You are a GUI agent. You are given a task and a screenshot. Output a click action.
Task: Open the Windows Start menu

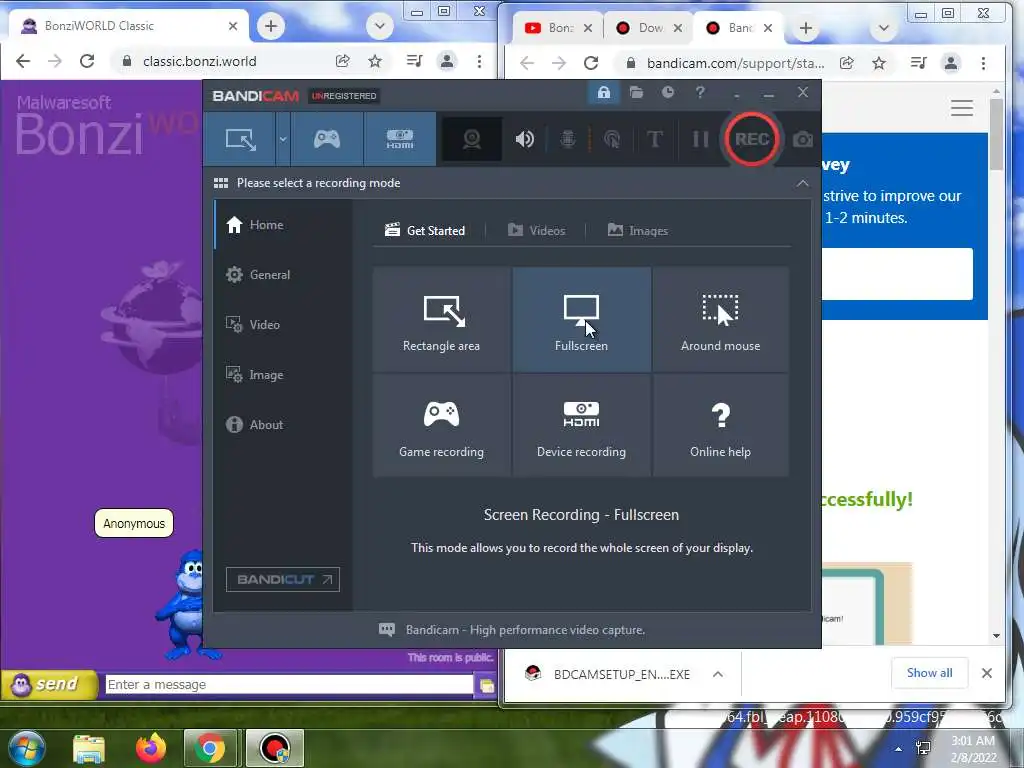(x=27, y=748)
